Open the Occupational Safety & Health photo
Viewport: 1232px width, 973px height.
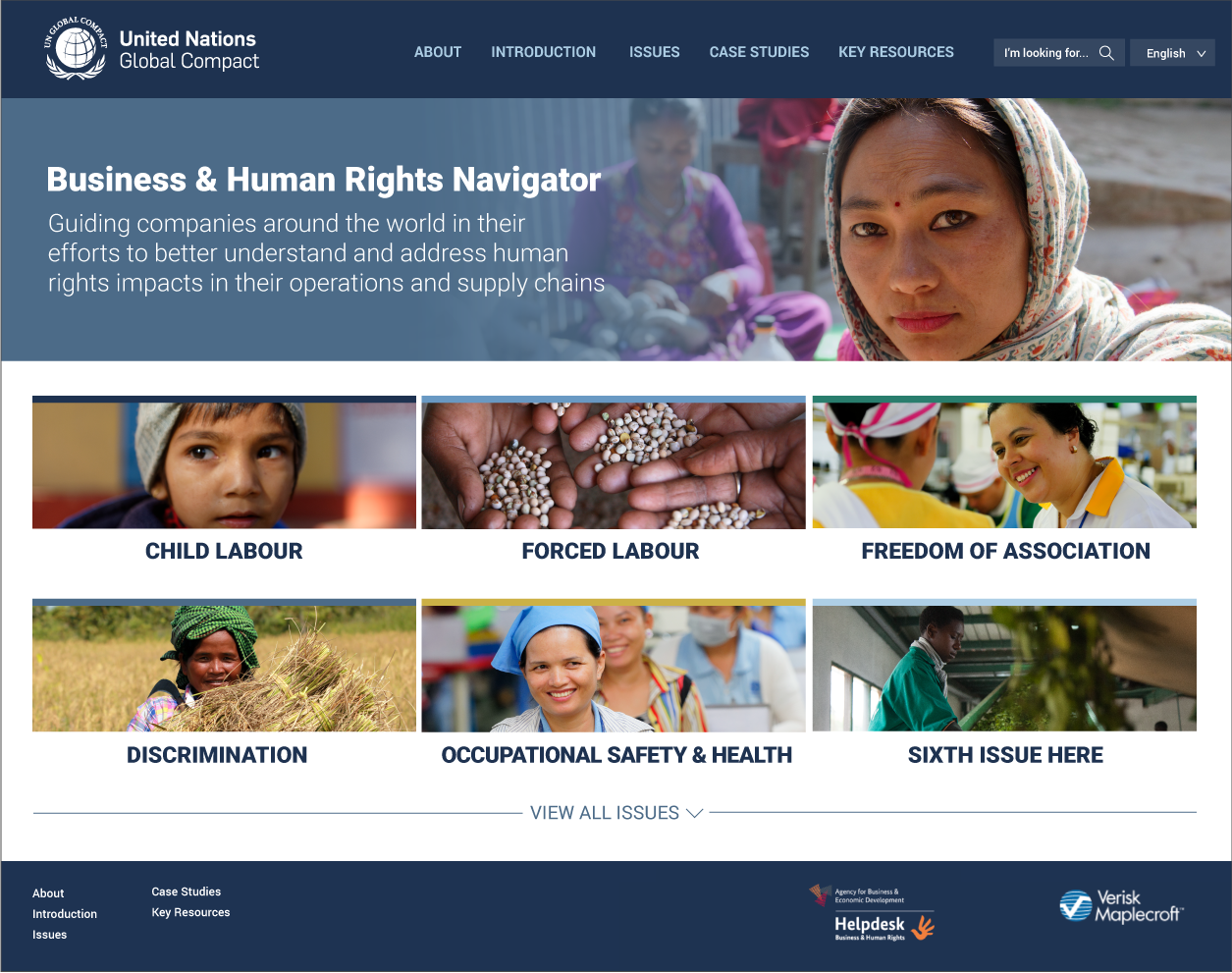614,666
